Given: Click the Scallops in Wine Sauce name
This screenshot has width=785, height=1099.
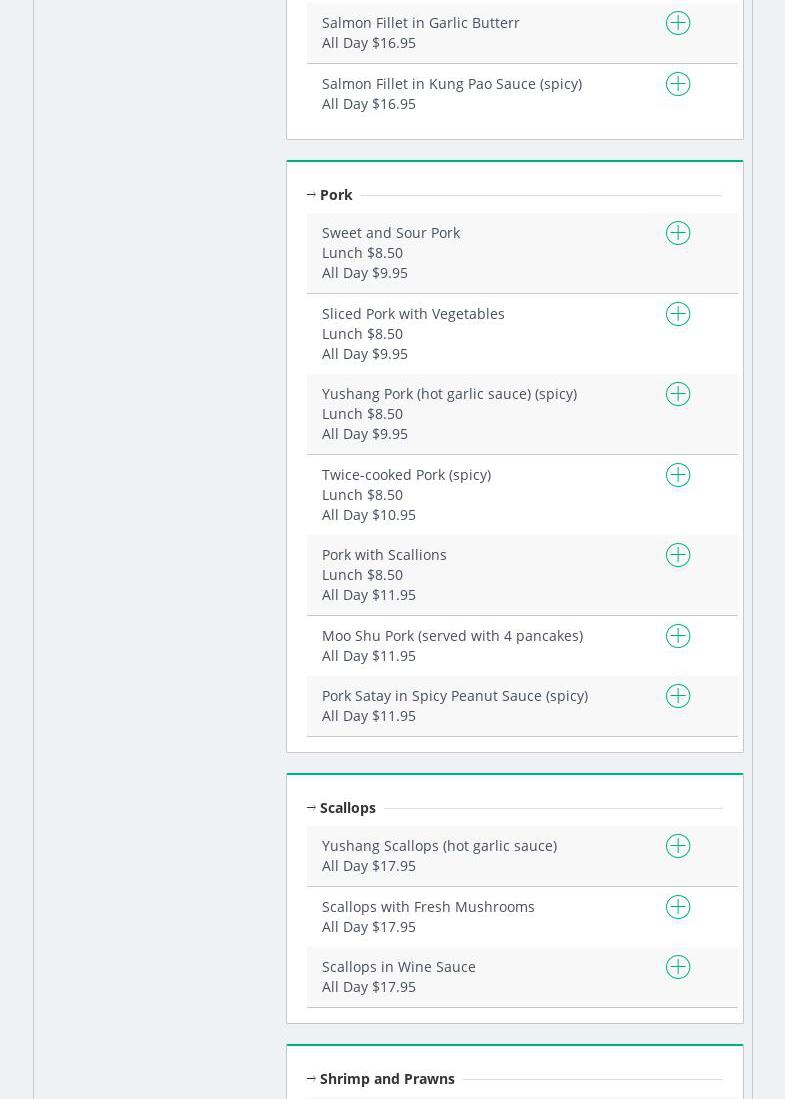Looking at the screenshot, I should pos(398,967).
